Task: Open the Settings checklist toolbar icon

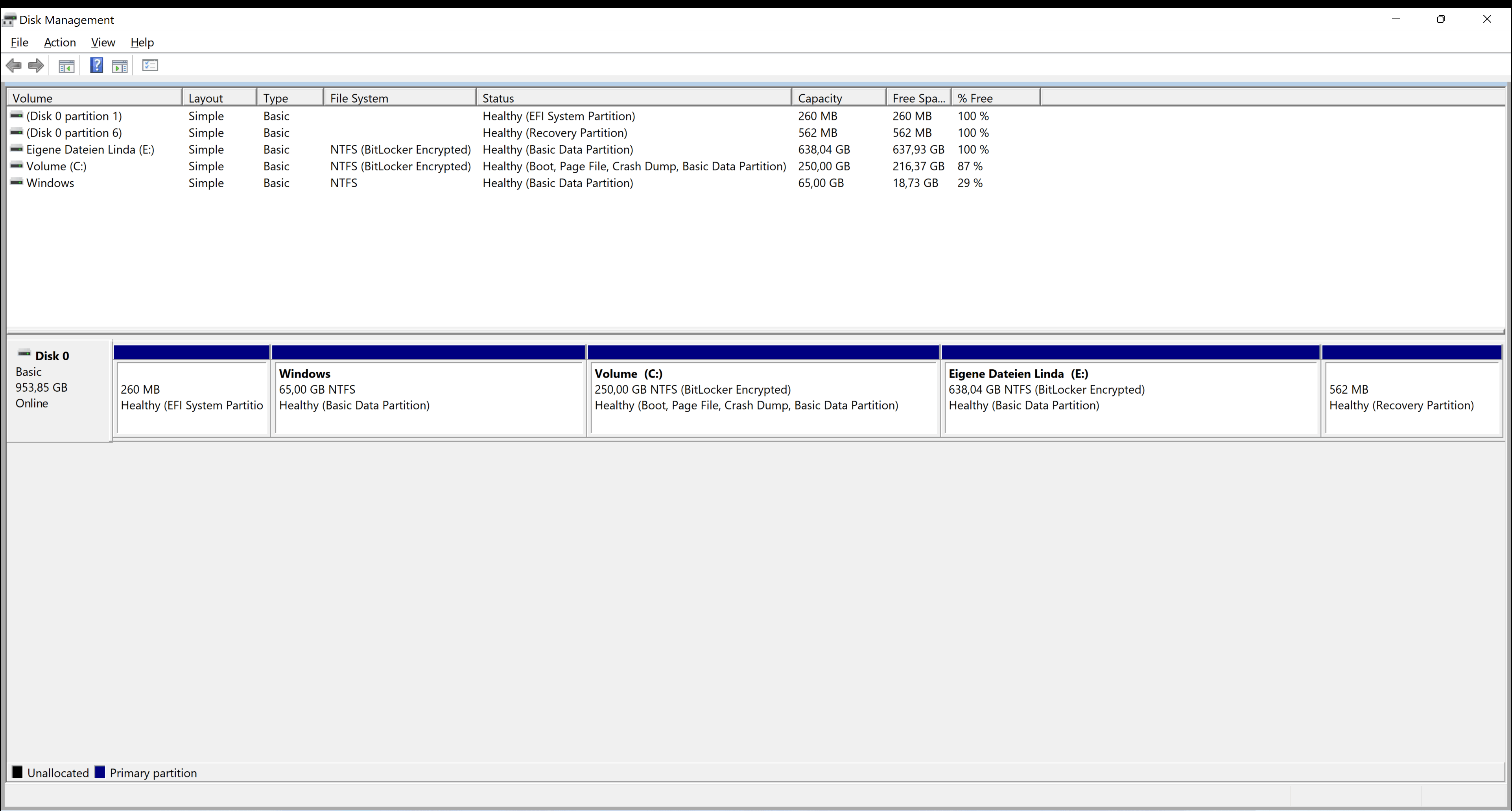Action: coord(150,66)
